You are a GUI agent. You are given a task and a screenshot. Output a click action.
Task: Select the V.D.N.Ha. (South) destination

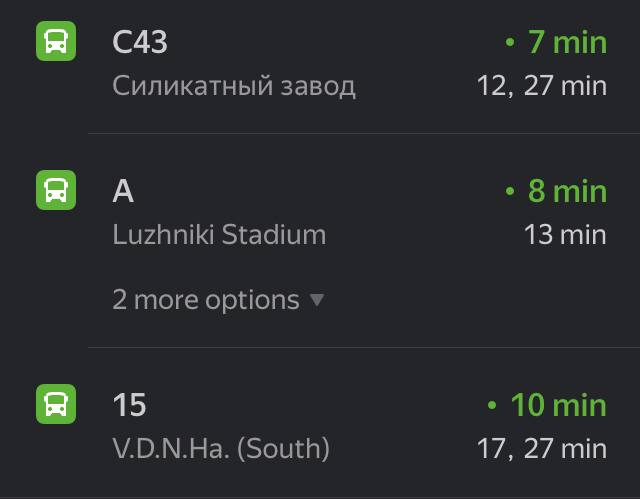click(x=221, y=449)
